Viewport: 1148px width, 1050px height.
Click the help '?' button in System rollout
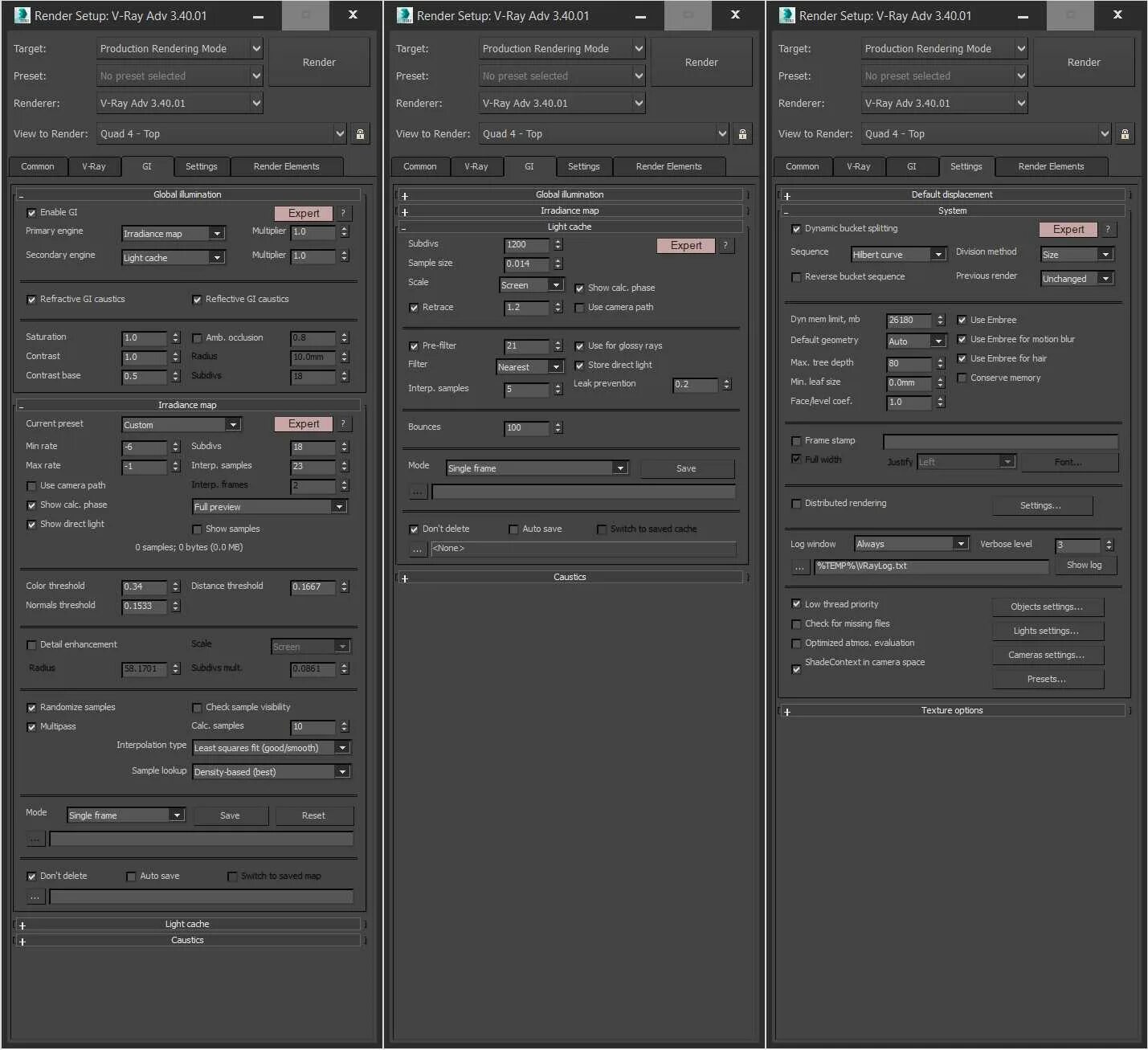click(x=1108, y=229)
